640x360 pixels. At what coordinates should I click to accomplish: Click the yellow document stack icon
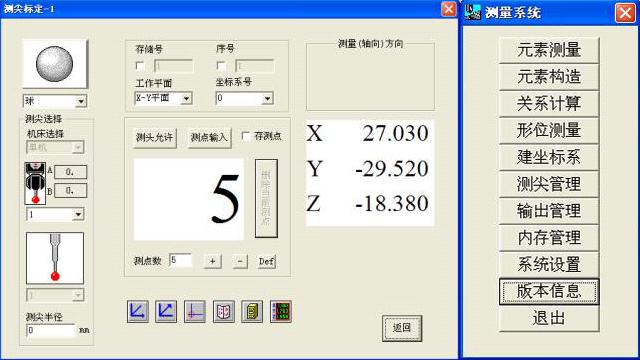(252, 312)
